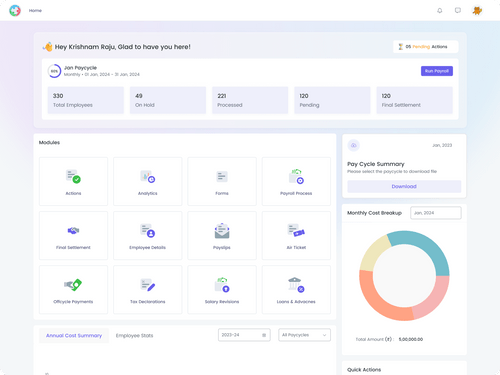Image resolution: width=500 pixels, height=375 pixels.
Task: Open the 2023-24 year picker
Action: [x=244, y=335]
